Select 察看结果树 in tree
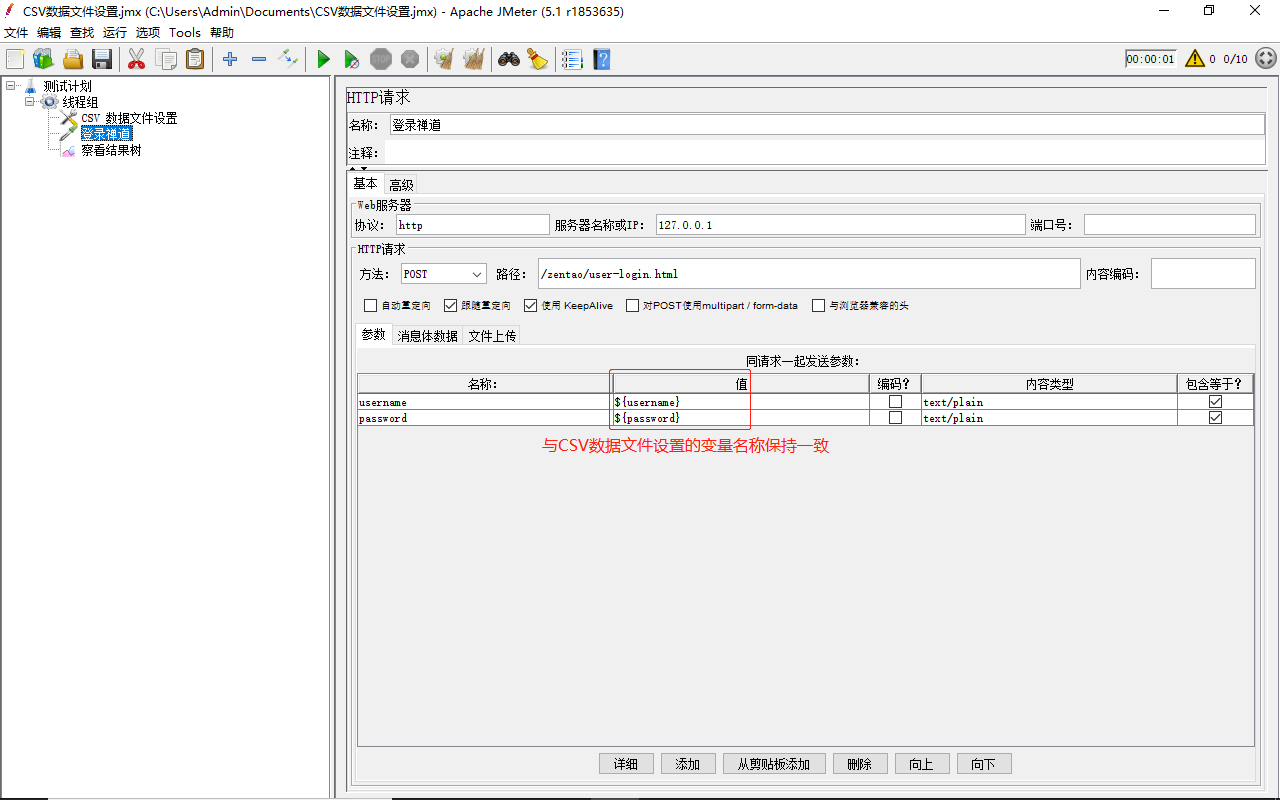This screenshot has height=800, width=1280. point(111,150)
